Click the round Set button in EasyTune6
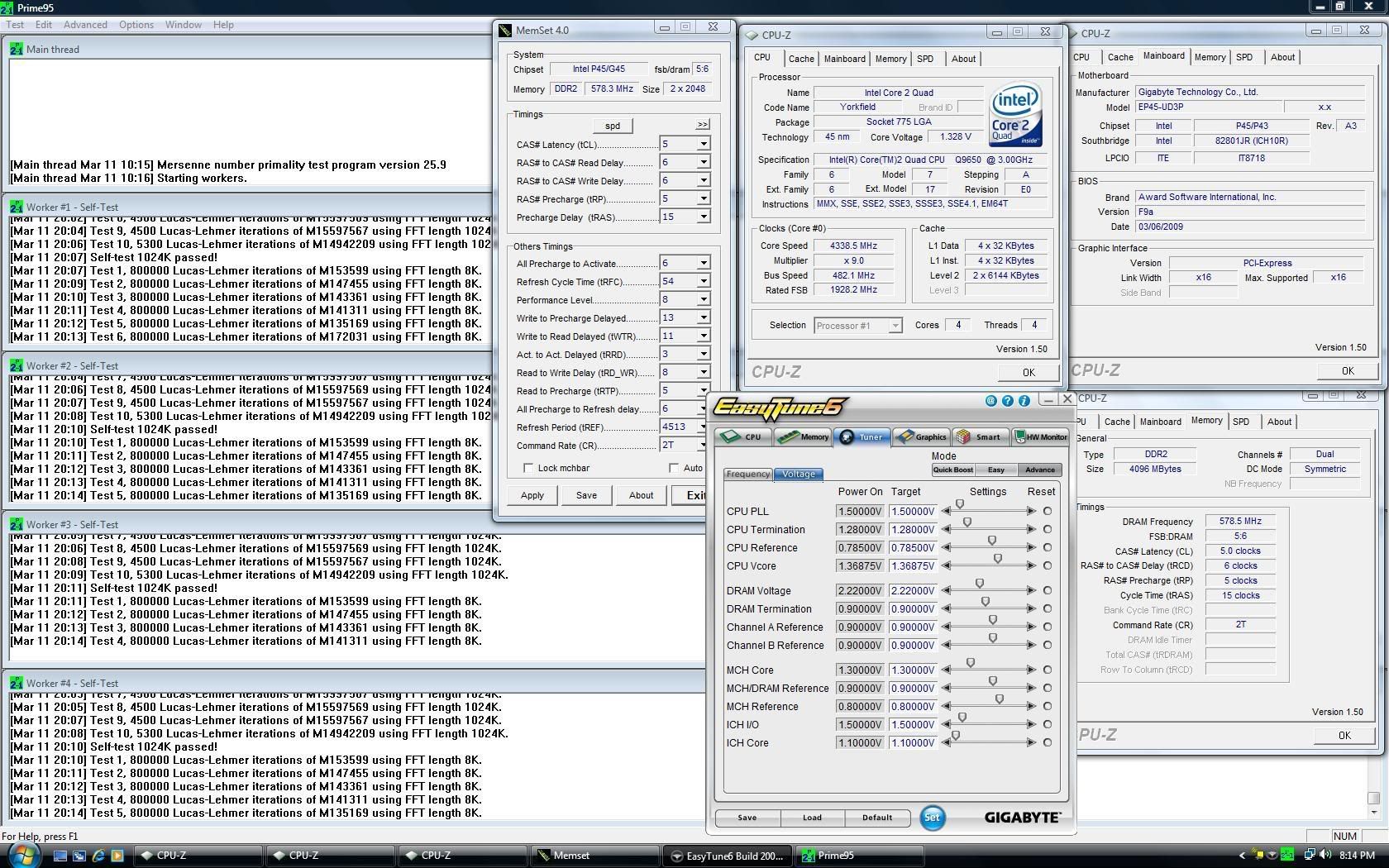The height and width of the screenshot is (868, 1389). (932, 818)
